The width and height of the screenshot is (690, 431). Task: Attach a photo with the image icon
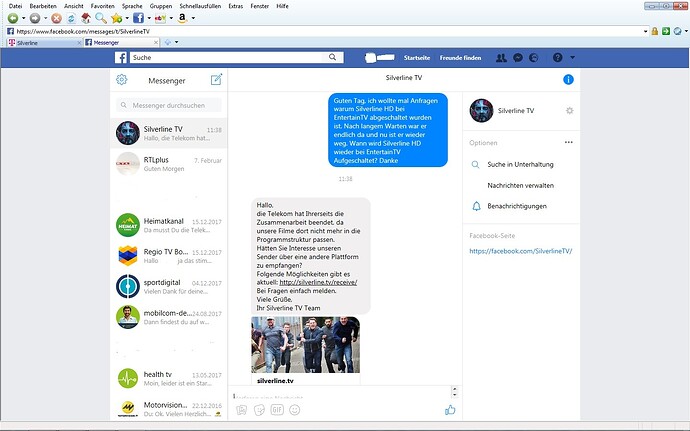241,410
